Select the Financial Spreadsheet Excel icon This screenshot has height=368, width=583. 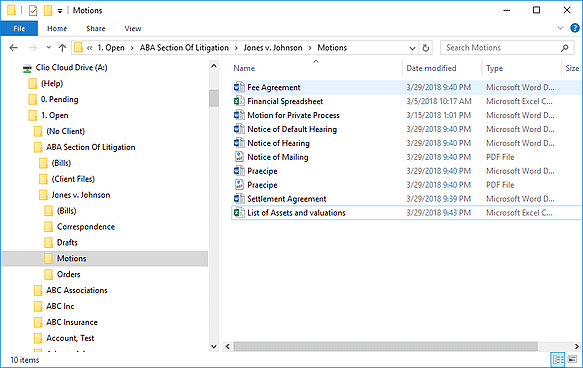point(239,101)
